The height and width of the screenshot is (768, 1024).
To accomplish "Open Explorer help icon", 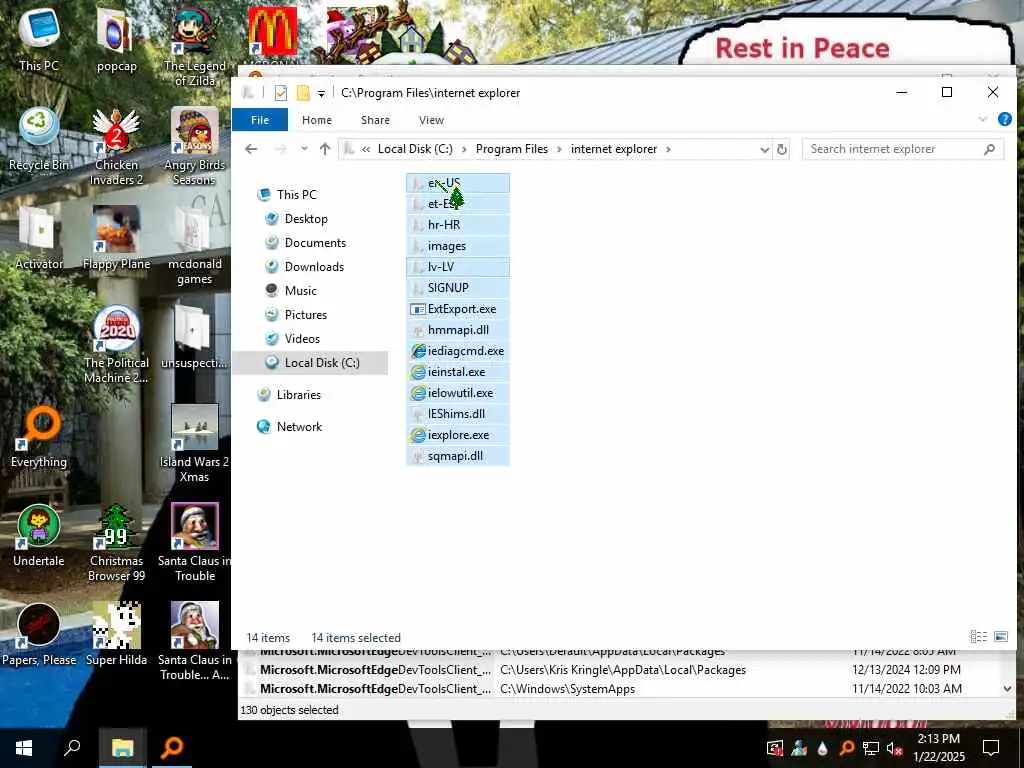I will click(x=1004, y=120).
